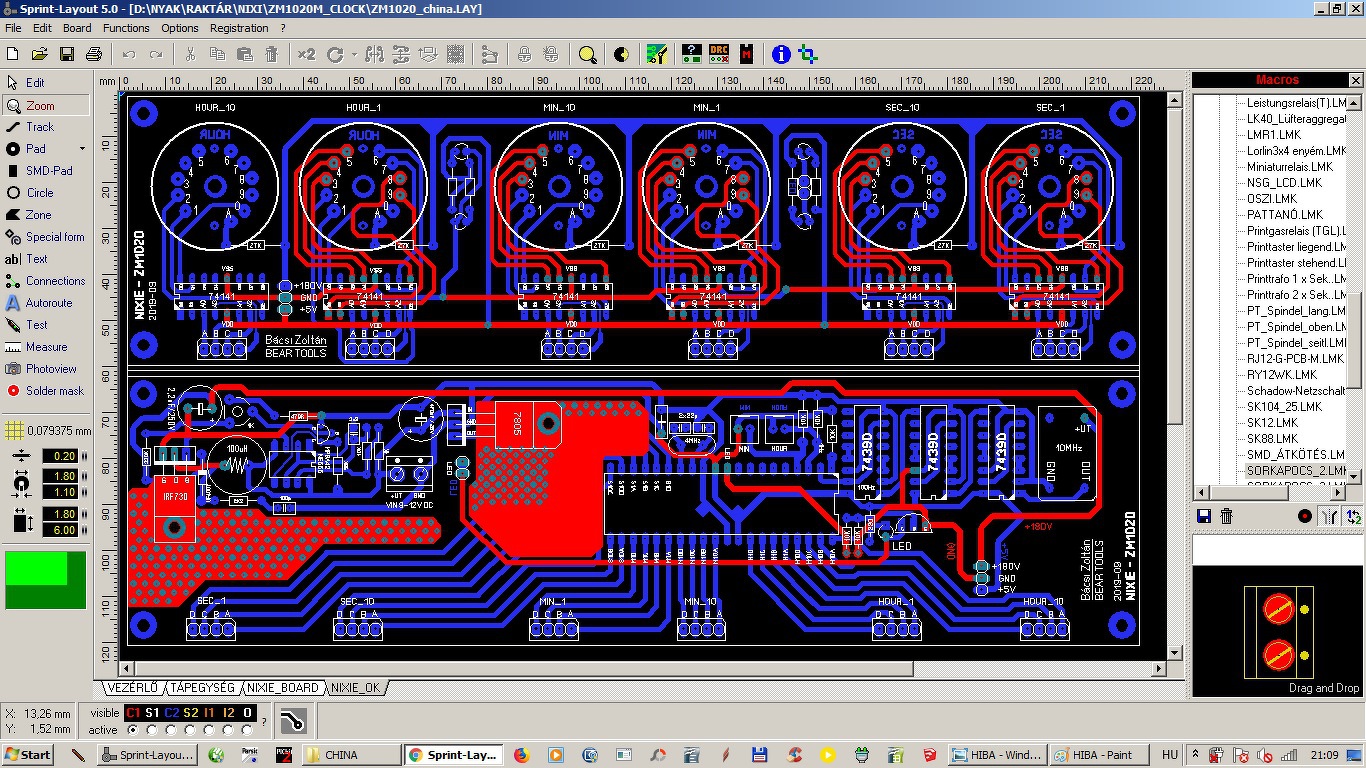The image size is (1366, 768).
Task: Click the green layer color preview swatch
Action: (45, 580)
